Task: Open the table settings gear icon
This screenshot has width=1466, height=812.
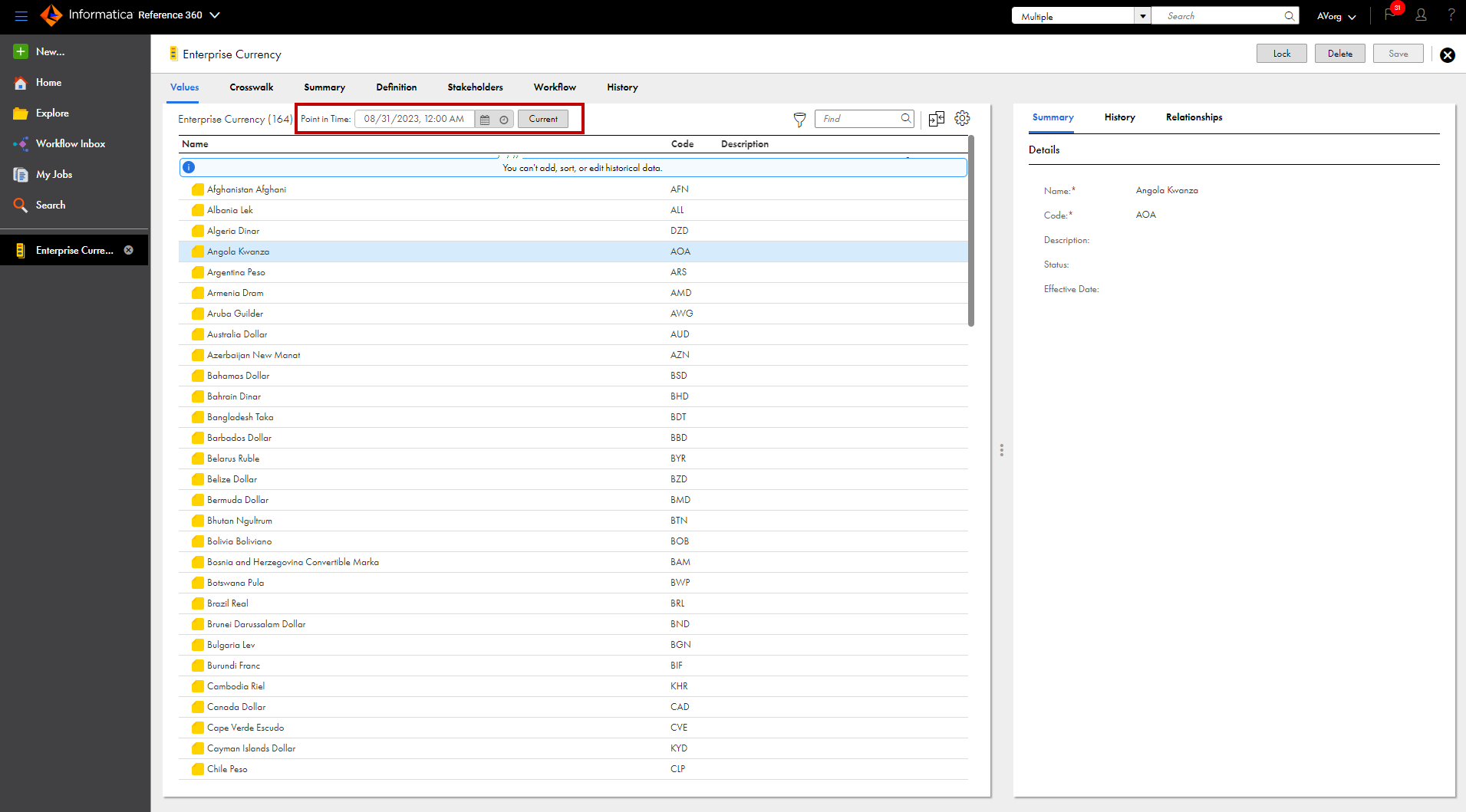Action: click(x=962, y=118)
